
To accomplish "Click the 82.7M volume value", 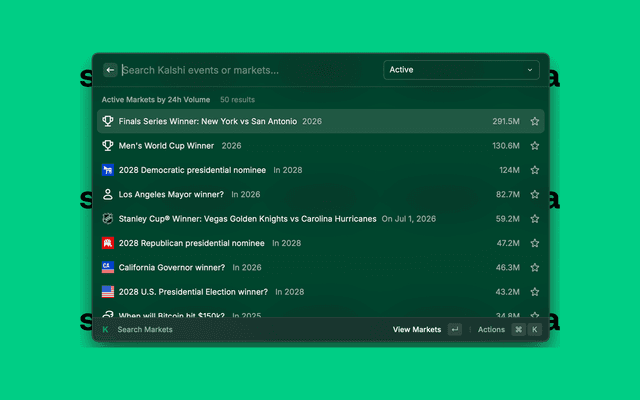I will coord(508,194).
